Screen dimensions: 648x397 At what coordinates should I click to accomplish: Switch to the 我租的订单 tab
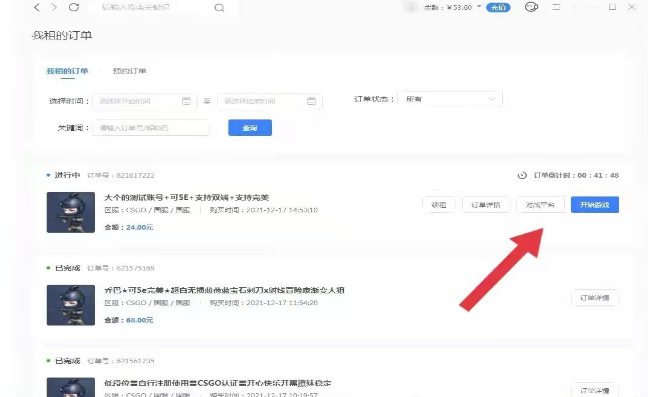coord(67,71)
